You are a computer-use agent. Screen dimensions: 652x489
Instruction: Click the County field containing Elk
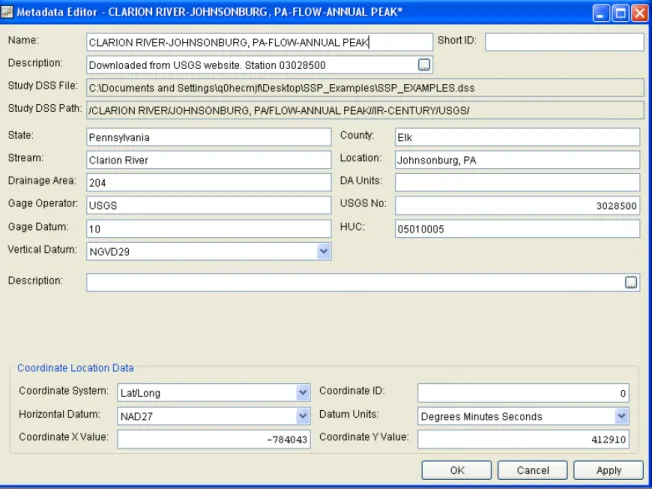coord(517,137)
